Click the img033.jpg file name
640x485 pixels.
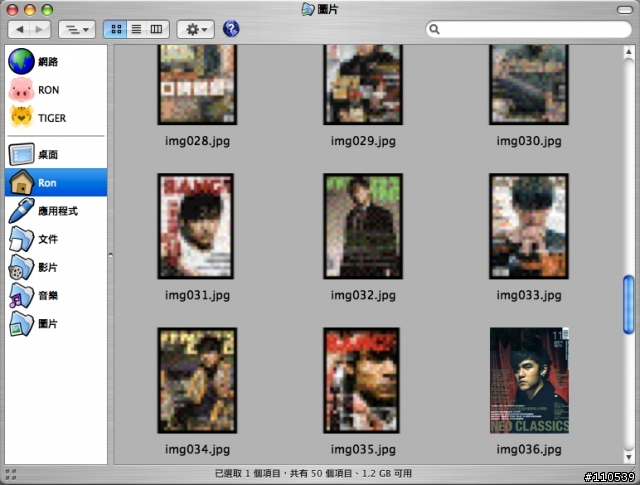point(529,295)
